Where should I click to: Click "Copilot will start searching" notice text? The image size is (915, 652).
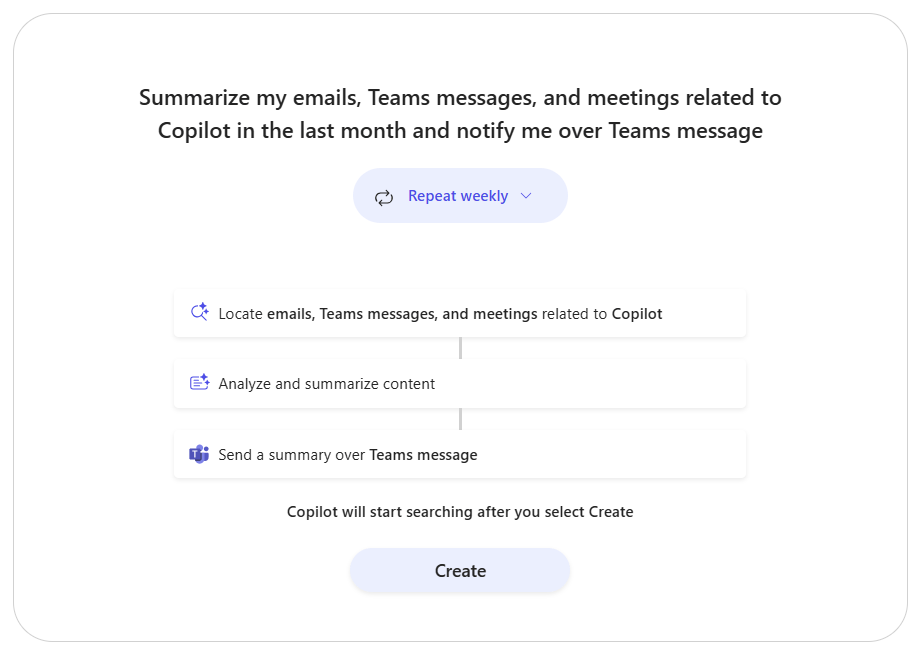(460, 512)
